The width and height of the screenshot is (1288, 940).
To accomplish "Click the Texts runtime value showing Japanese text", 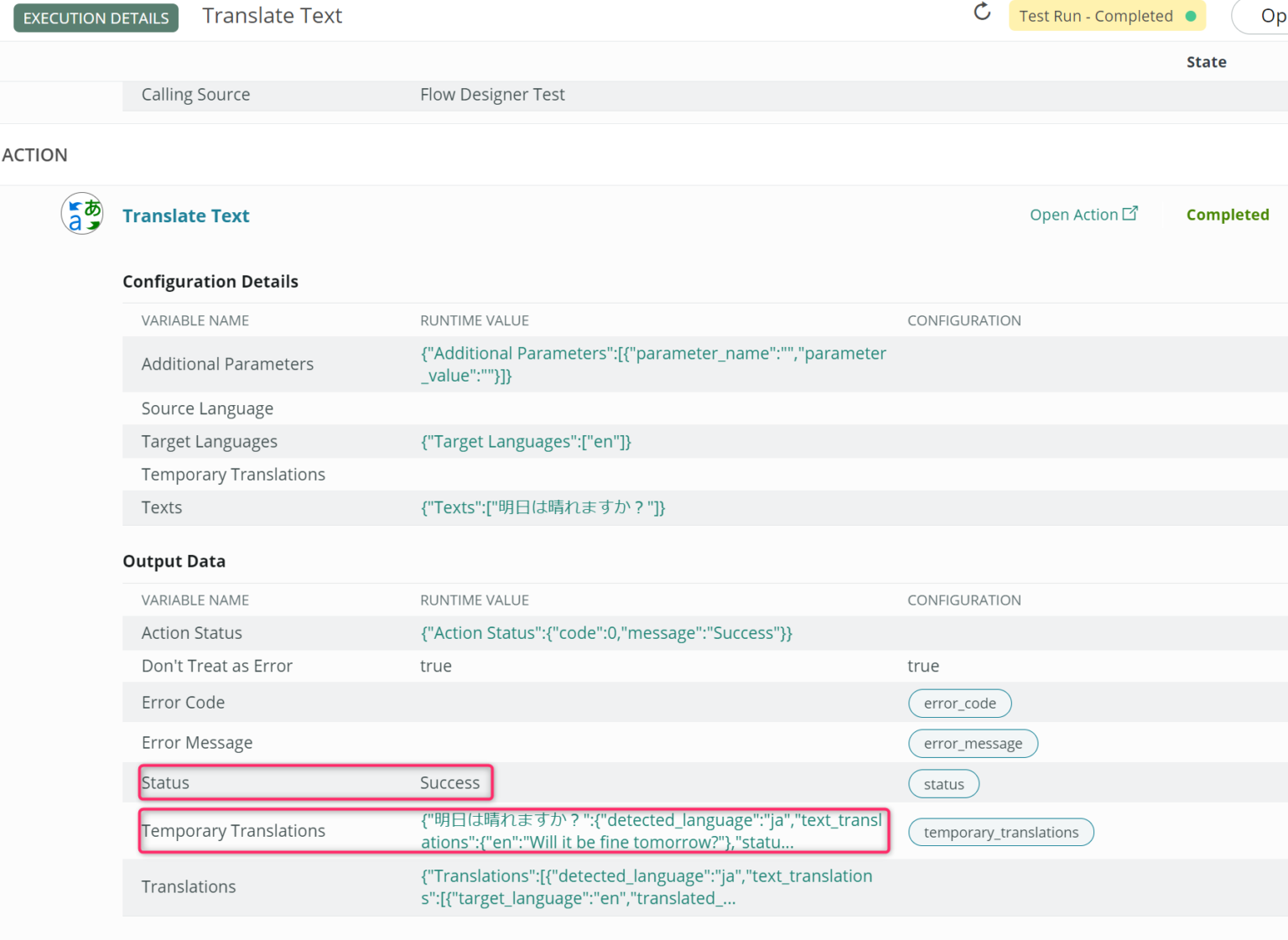I will point(543,507).
